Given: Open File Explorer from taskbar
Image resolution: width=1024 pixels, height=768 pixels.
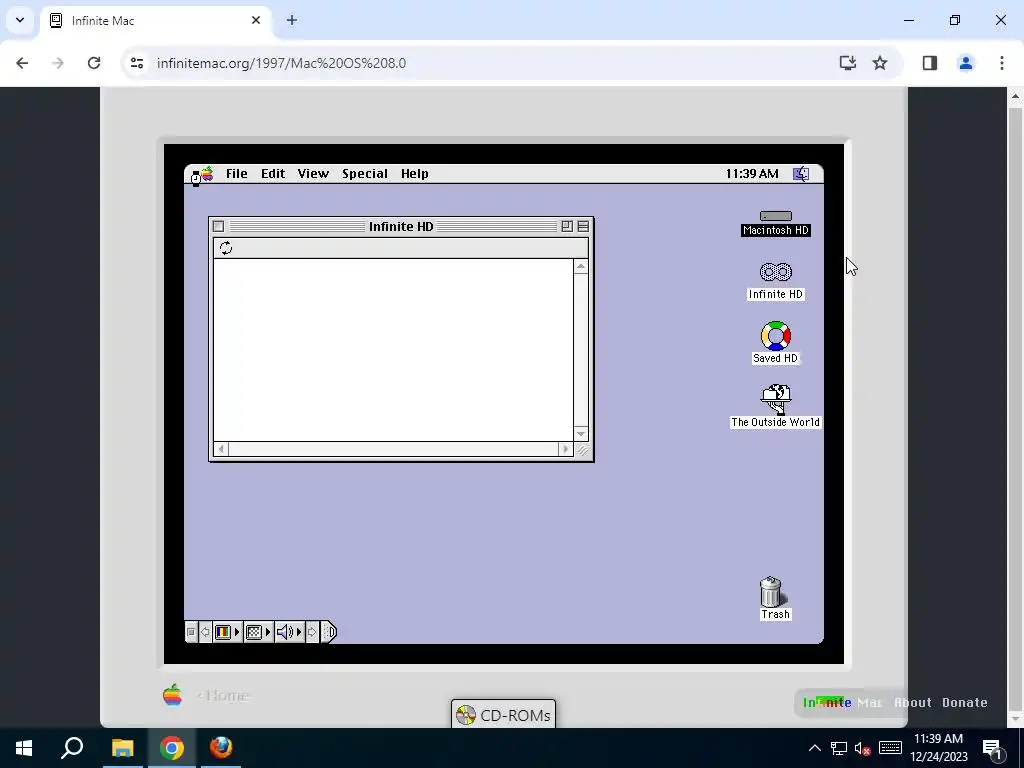Looking at the screenshot, I should point(122,748).
